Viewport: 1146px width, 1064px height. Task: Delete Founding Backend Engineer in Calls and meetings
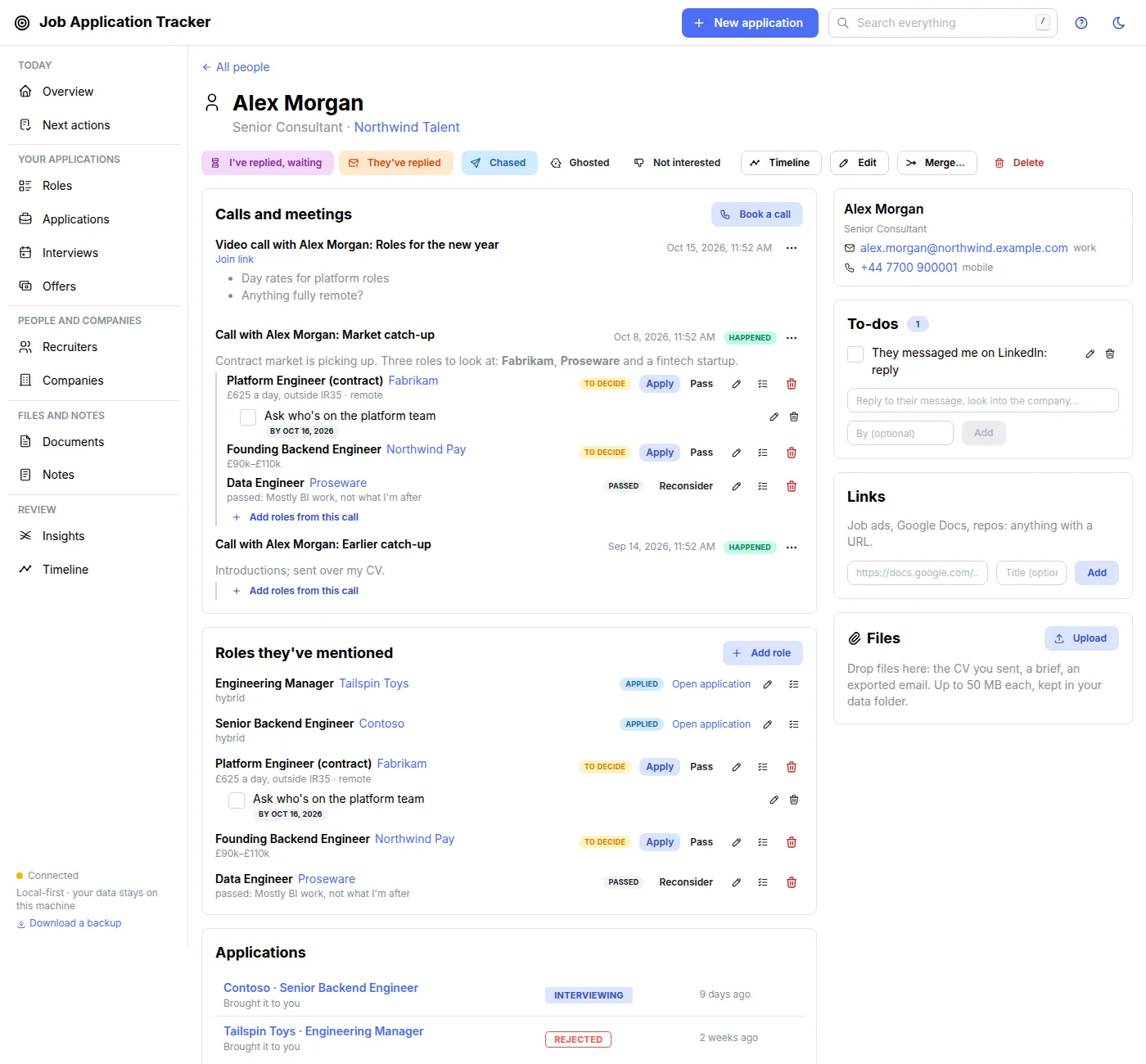pos(792,453)
